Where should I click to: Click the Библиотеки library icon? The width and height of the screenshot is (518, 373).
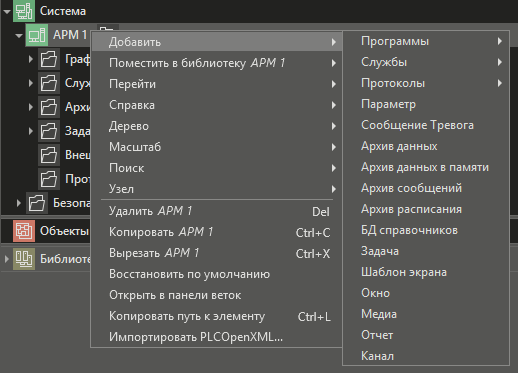24,259
